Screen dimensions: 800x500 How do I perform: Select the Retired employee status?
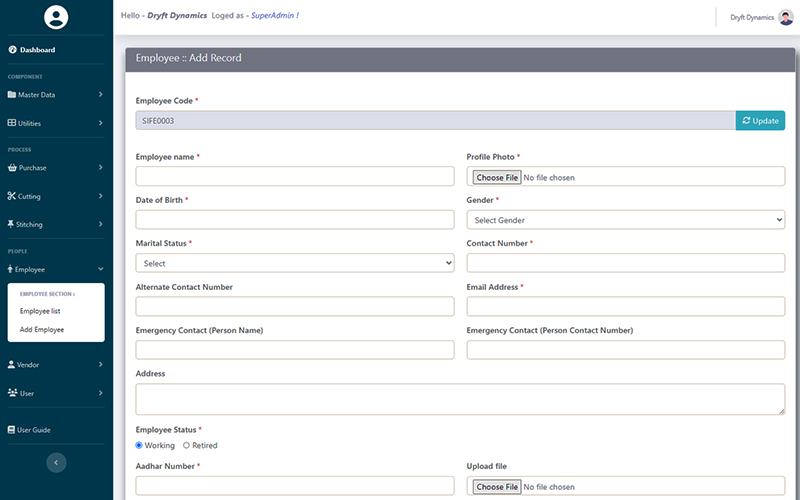pyautogui.click(x=186, y=445)
